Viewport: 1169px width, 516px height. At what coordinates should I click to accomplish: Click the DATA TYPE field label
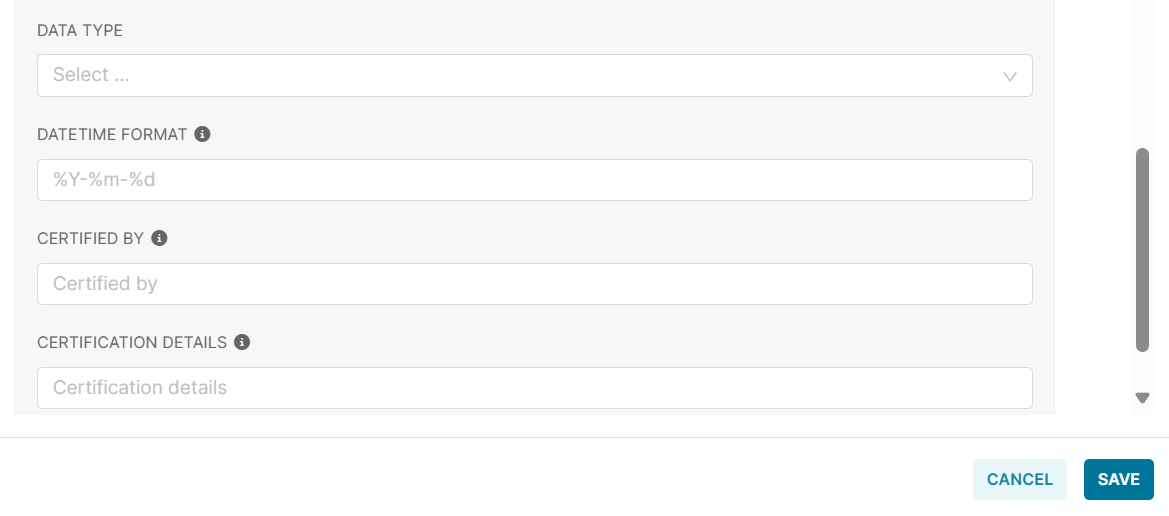tap(80, 31)
